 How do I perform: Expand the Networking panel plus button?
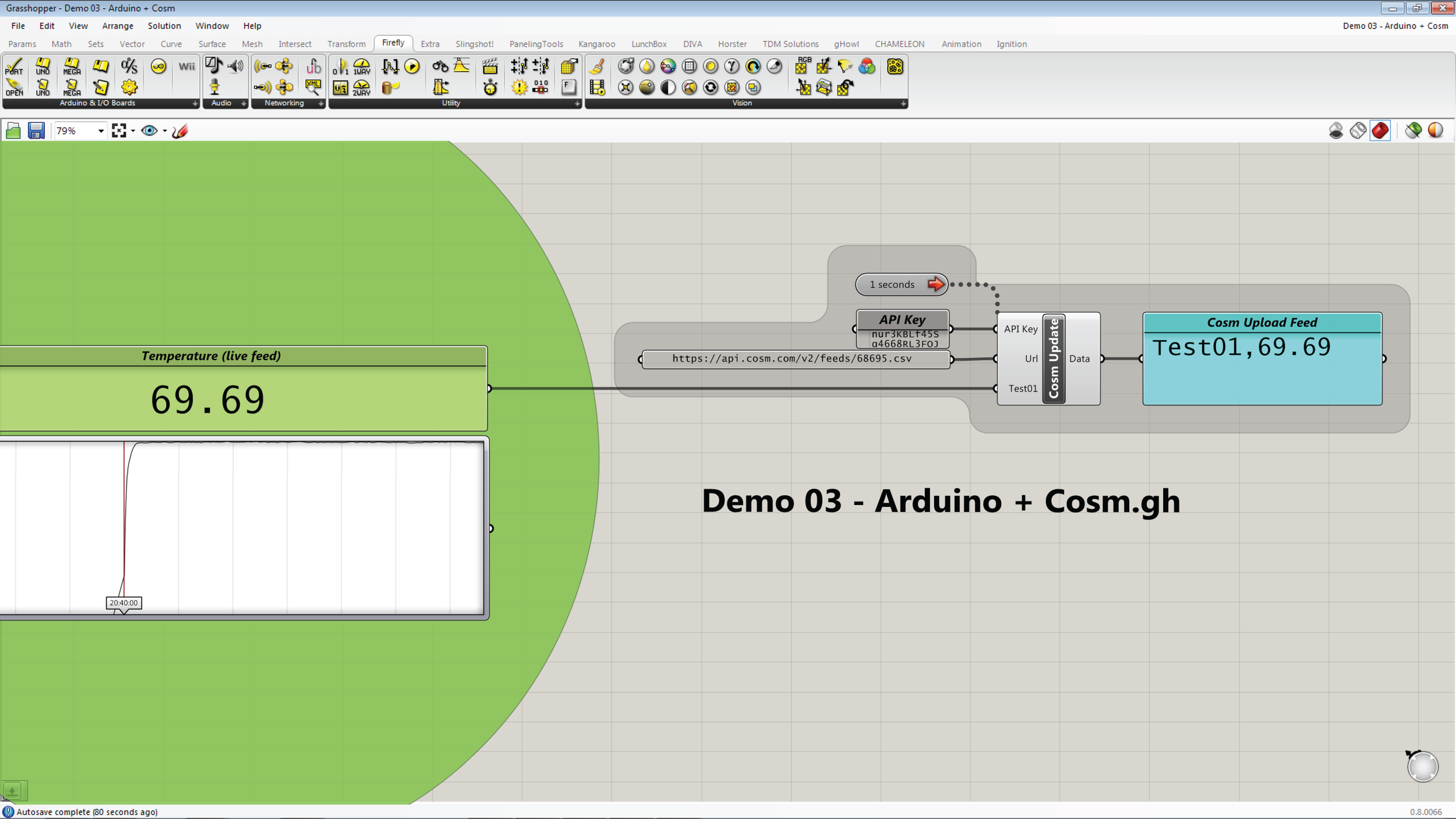click(321, 104)
